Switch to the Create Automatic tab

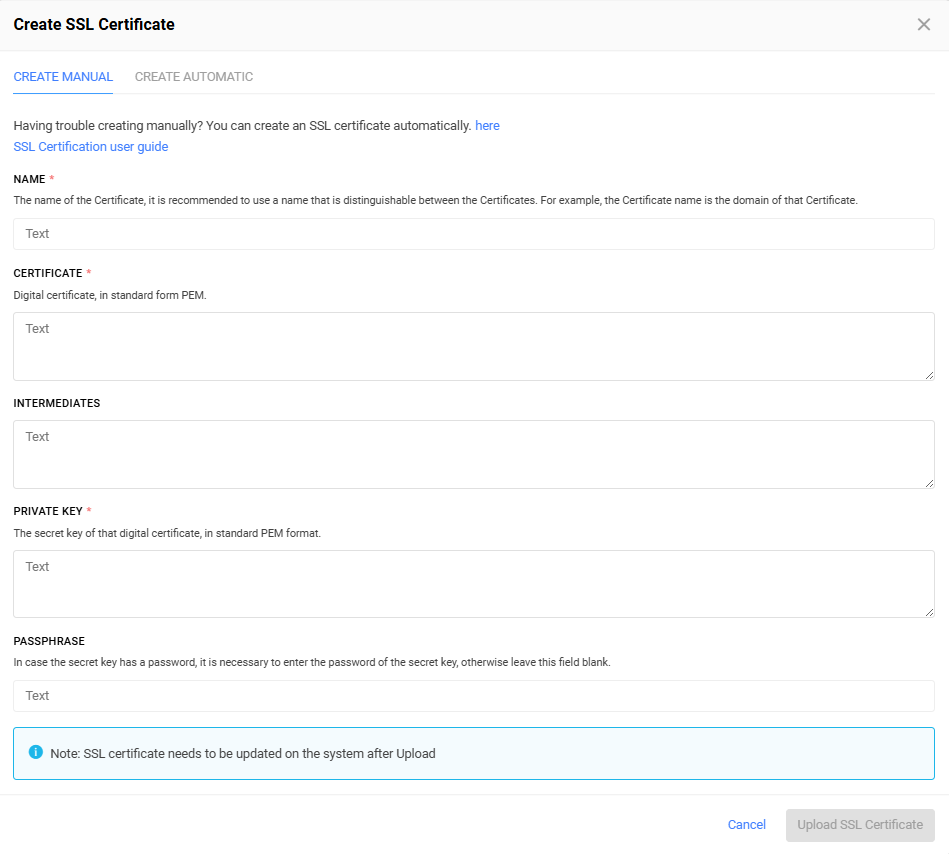pyautogui.click(x=194, y=77)
